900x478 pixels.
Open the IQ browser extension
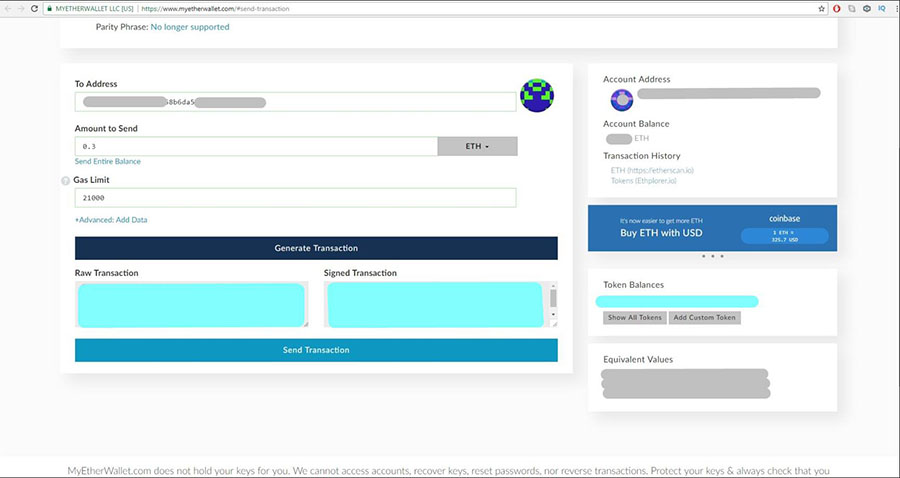click(x=882, y=9)
